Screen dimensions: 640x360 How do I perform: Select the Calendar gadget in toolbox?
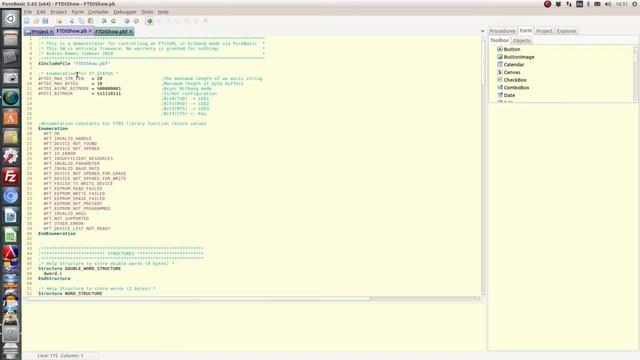pos(514,64)
